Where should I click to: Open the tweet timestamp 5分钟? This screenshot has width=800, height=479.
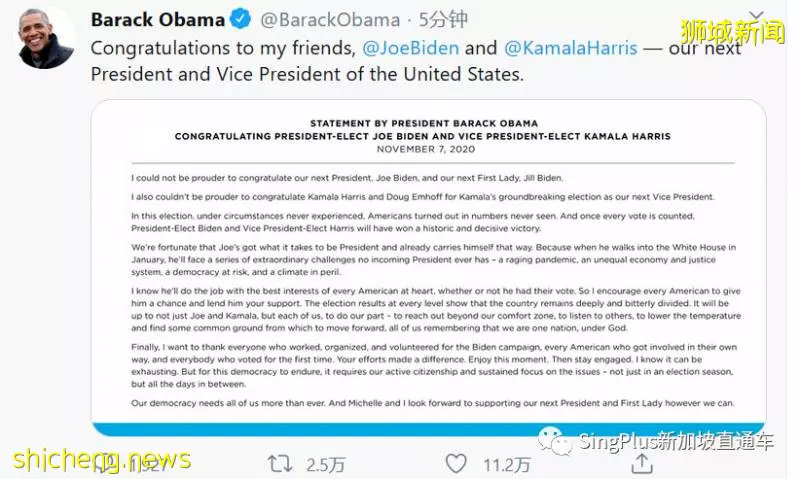click(x=443, y=19)
